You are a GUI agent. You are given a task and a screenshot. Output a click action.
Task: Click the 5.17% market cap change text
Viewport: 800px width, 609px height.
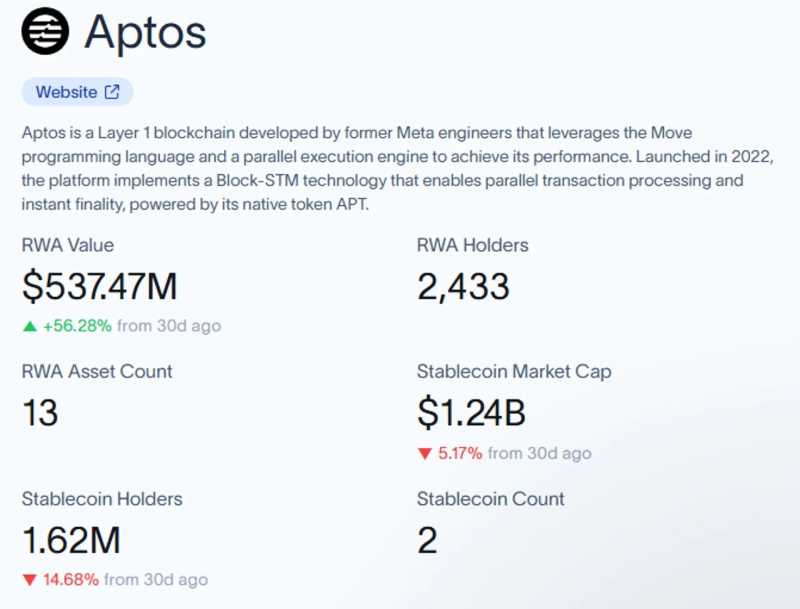pyautogui.click(x=460, y=454)
